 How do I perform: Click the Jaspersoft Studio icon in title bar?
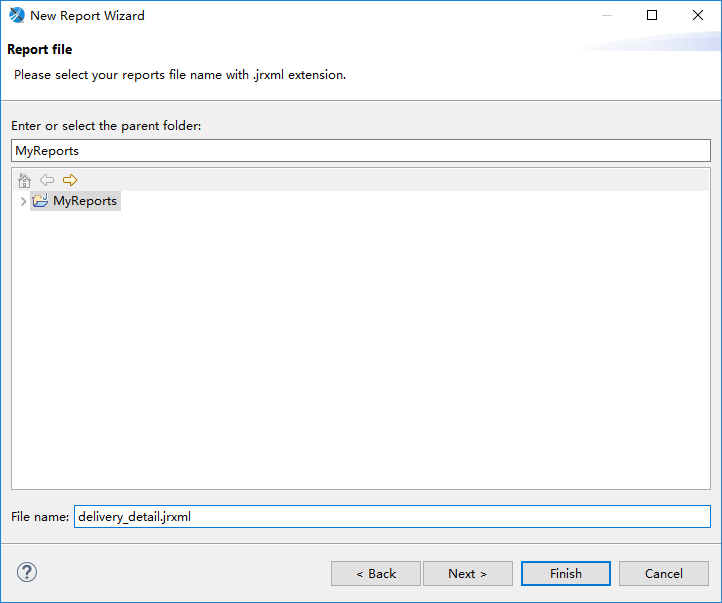(x=17, y=15)
